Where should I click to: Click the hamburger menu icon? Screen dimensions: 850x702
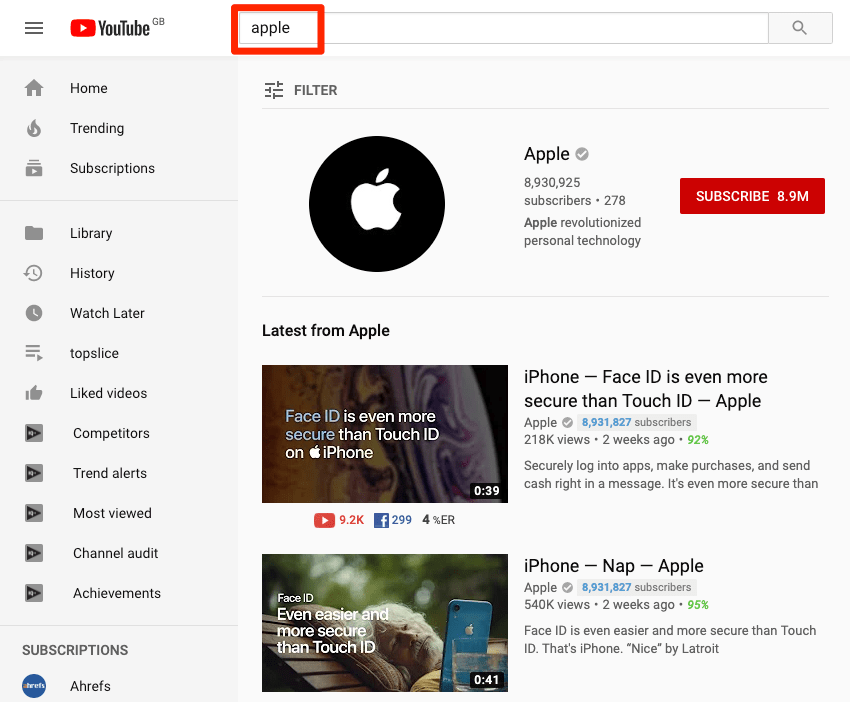coord(33,27)
